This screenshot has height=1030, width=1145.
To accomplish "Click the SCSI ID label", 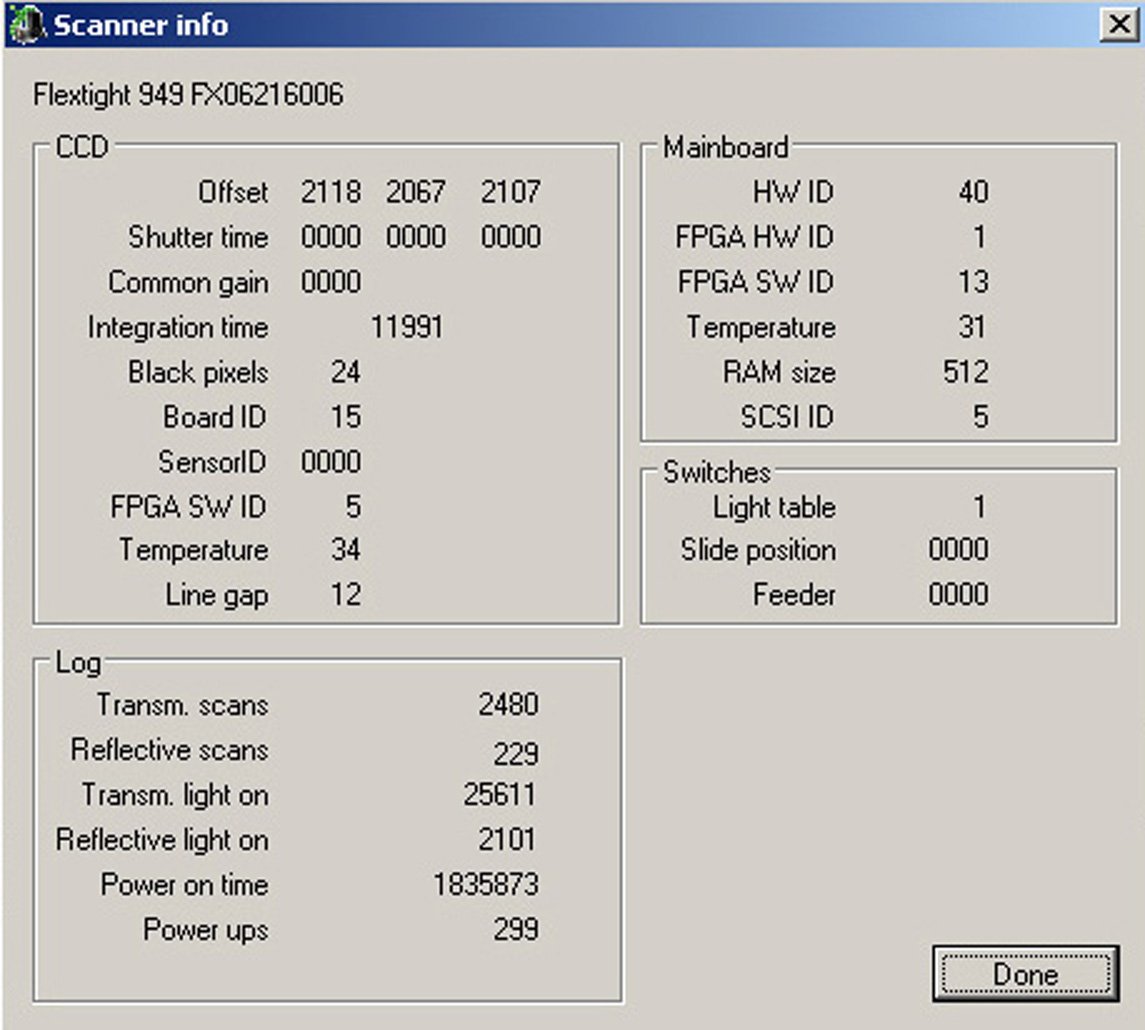I will (787, 417).
